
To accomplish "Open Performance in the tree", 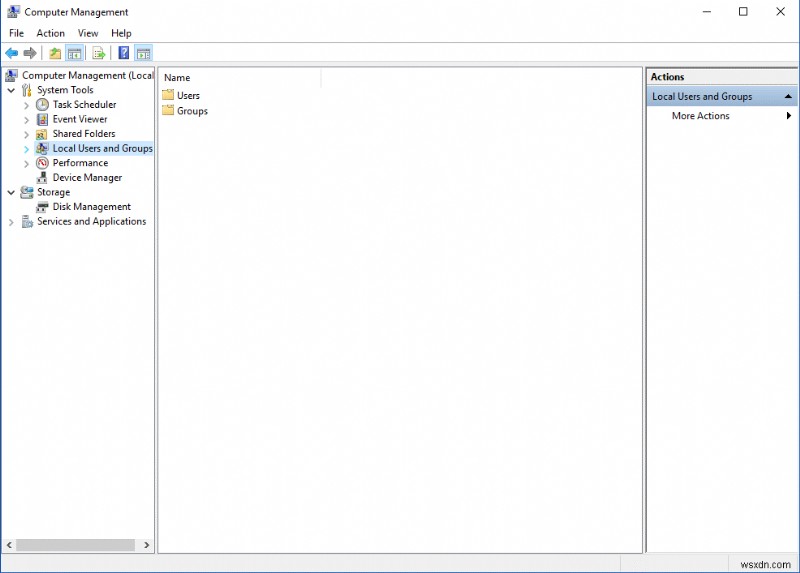I will coord(80,163).
